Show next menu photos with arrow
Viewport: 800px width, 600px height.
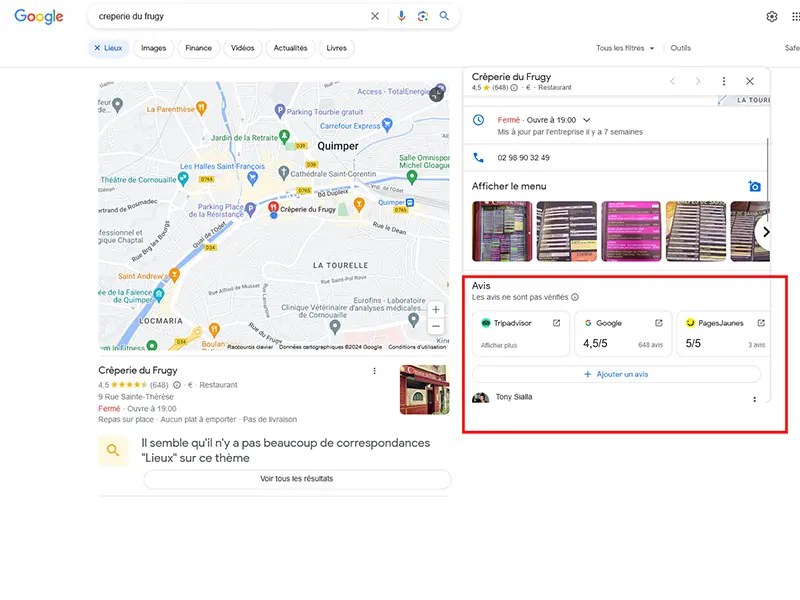[765, 232]
